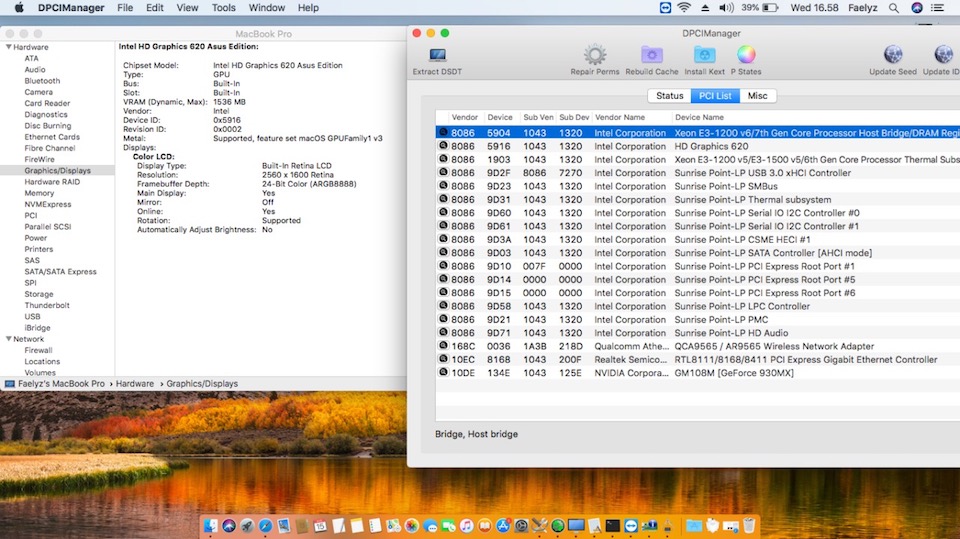Open the Edit menu
This screenshot has height=539, width=960.
coord(154,8)
